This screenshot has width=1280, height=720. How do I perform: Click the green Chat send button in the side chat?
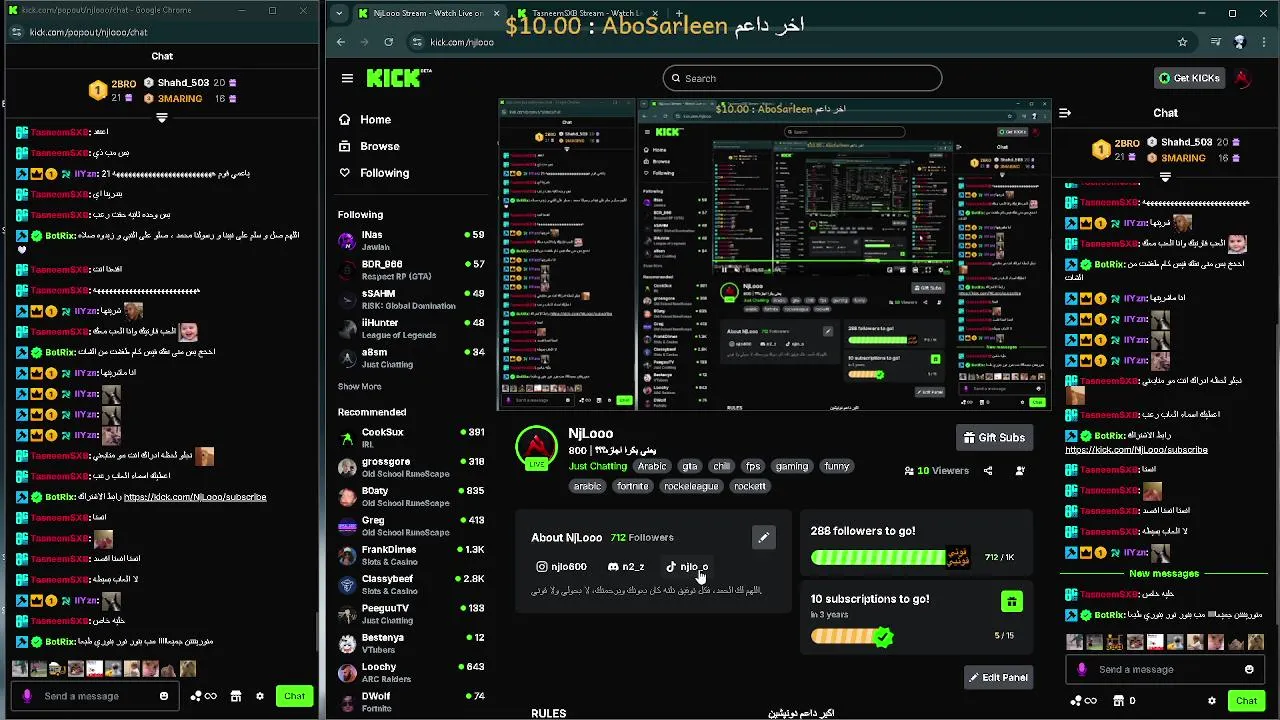[x=1246, y=701]
